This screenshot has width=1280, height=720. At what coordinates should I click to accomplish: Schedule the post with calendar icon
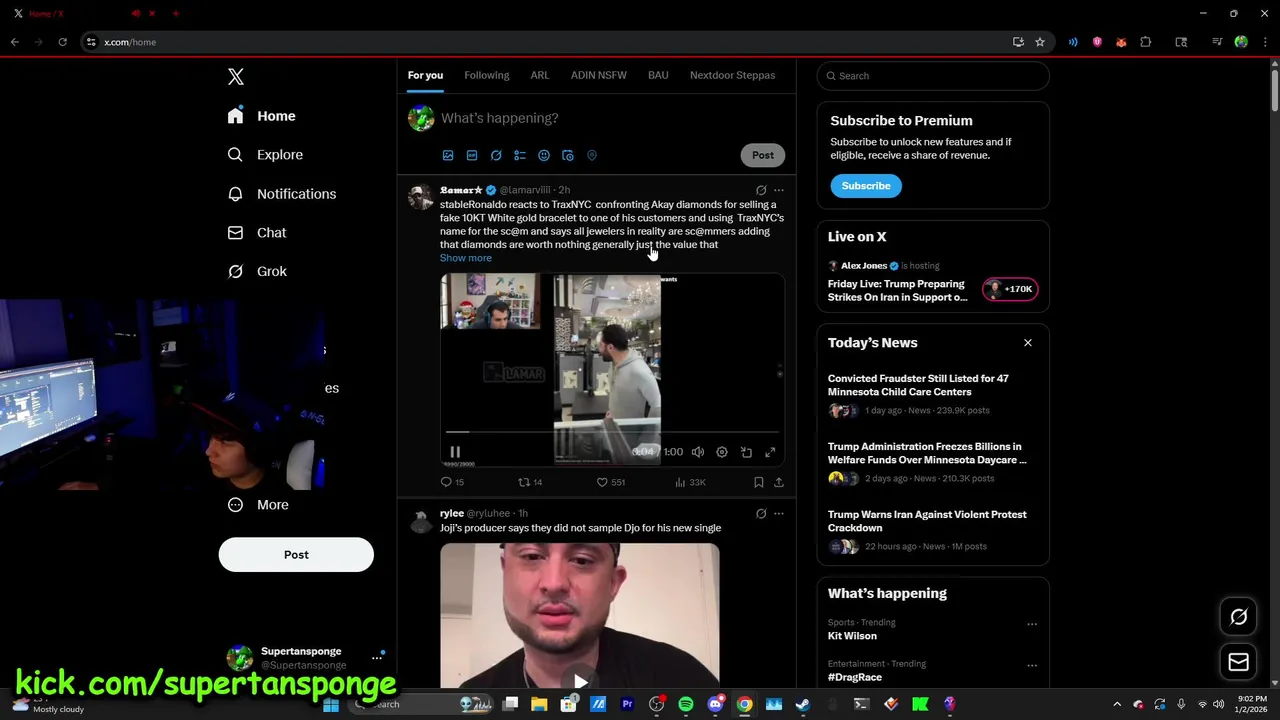click(568, 156)
